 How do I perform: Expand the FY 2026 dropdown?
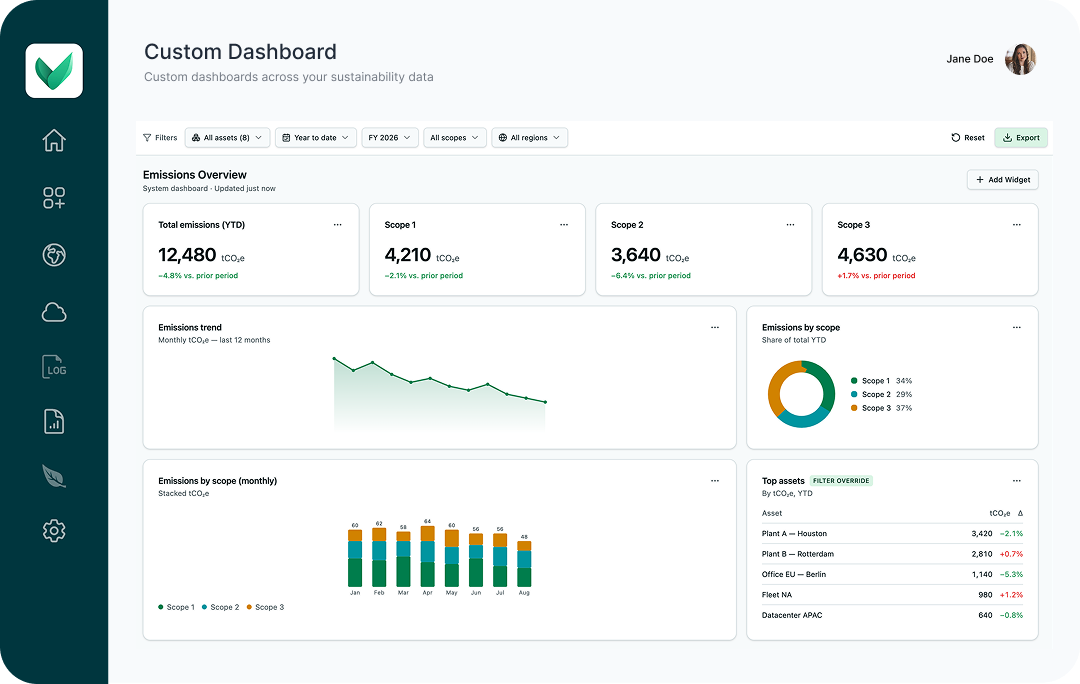click(x=390, y=138)
